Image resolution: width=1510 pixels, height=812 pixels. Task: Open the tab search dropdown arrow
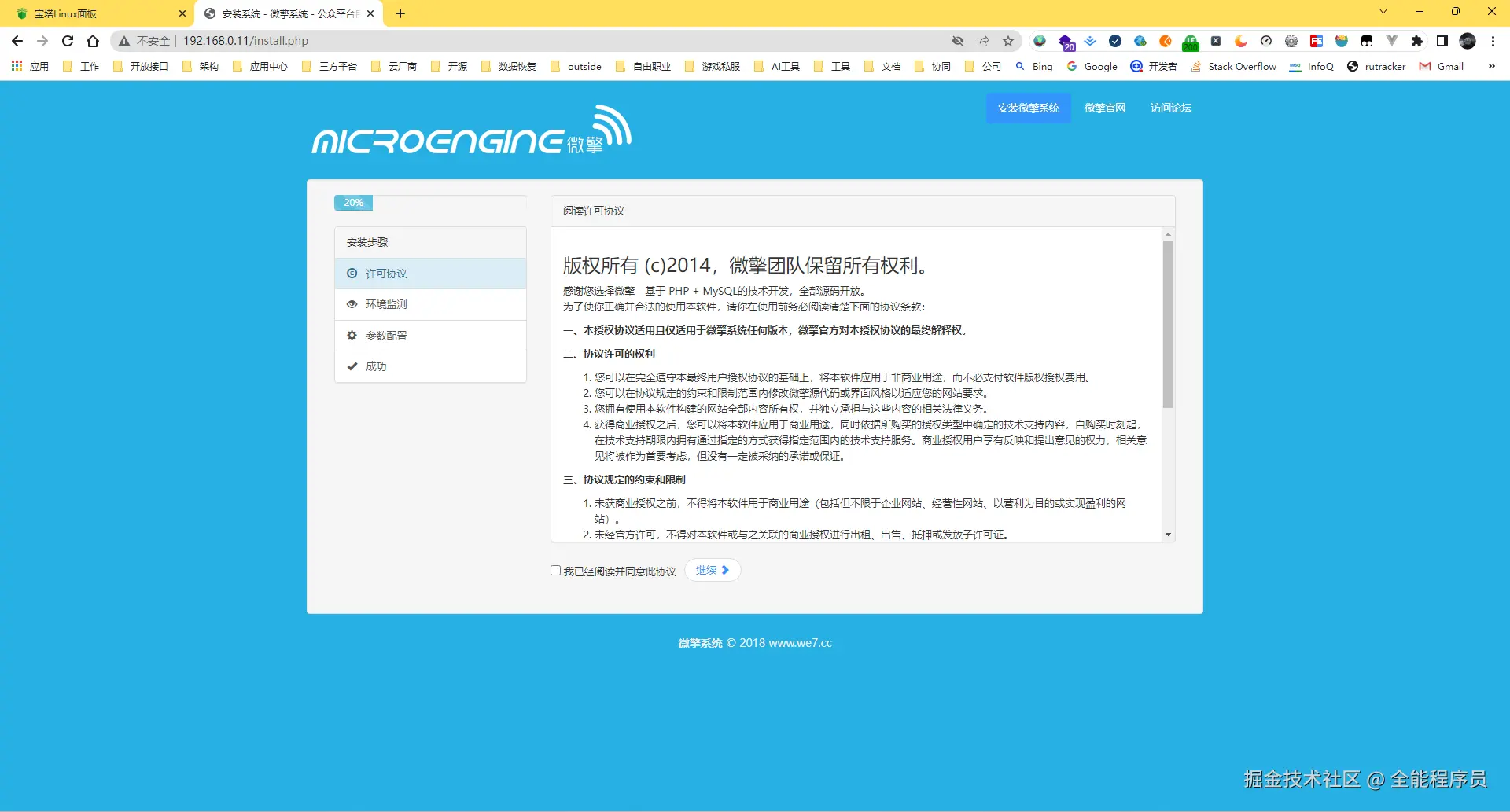click(x=1383, y=11)
